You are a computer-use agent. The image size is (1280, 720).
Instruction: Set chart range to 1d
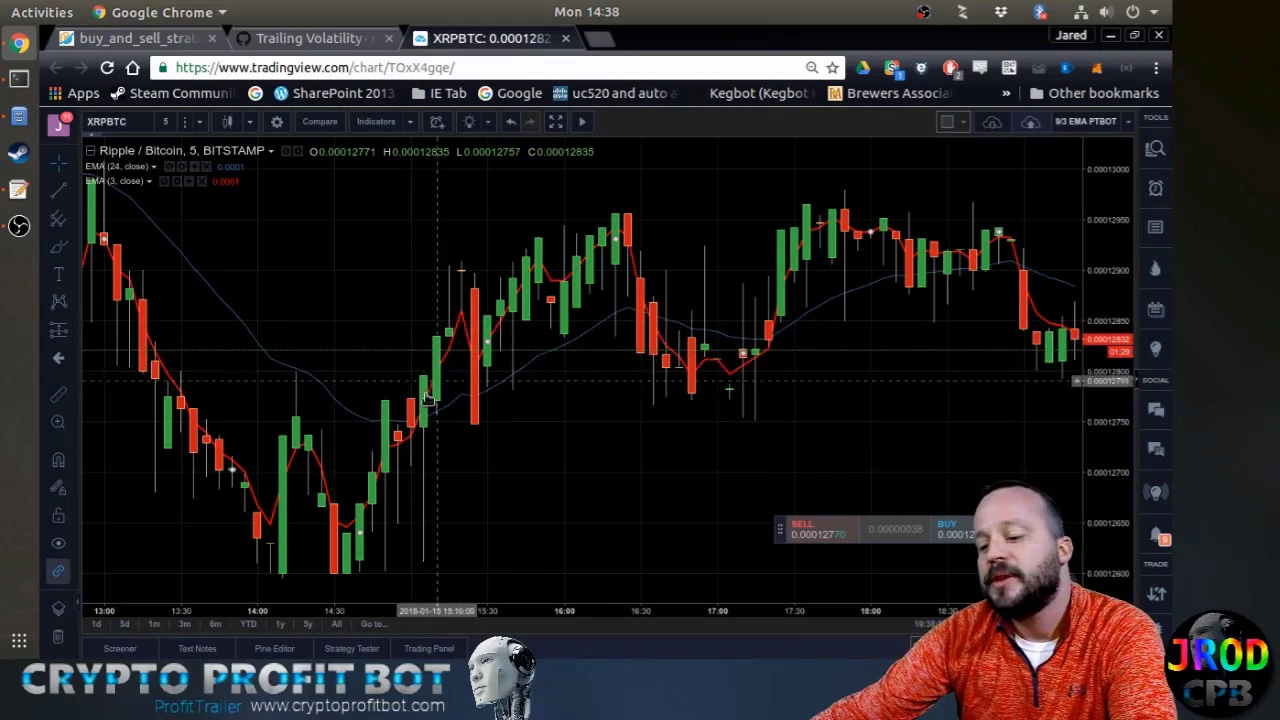pyautogui.click(x=96, y=624)
